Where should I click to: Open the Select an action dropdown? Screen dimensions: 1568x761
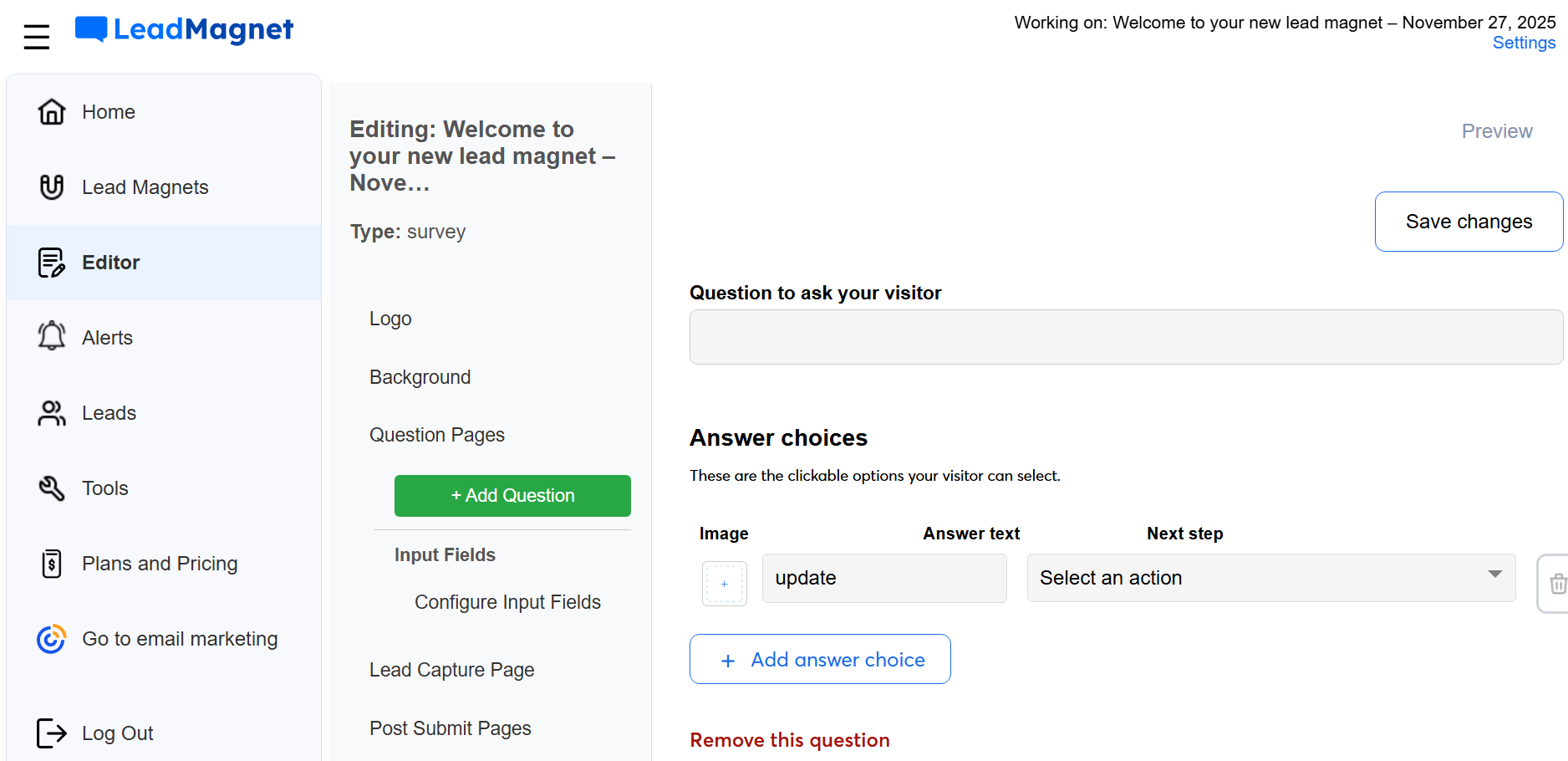[1270, 578]
